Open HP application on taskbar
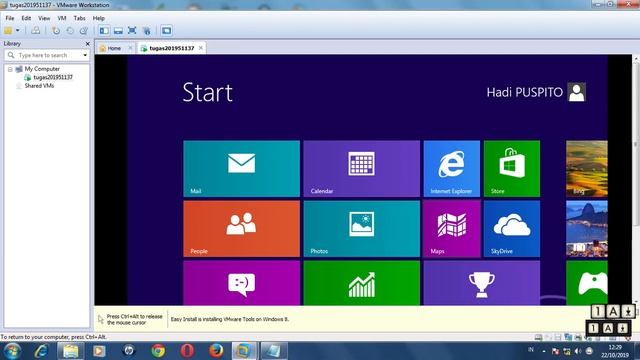This screenshot has width=640, height=360. 129,351
